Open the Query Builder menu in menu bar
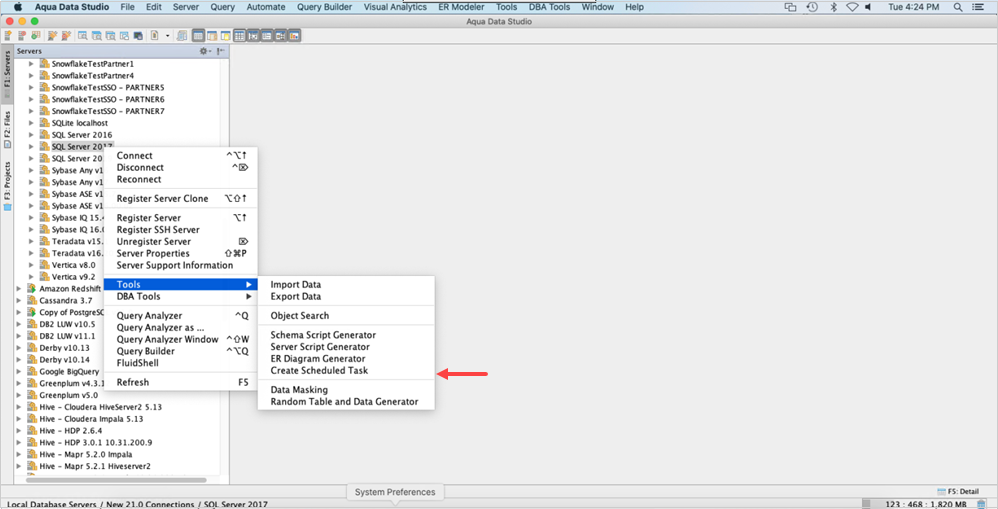This screenshot has width=998, height=509. coord(324,7)
